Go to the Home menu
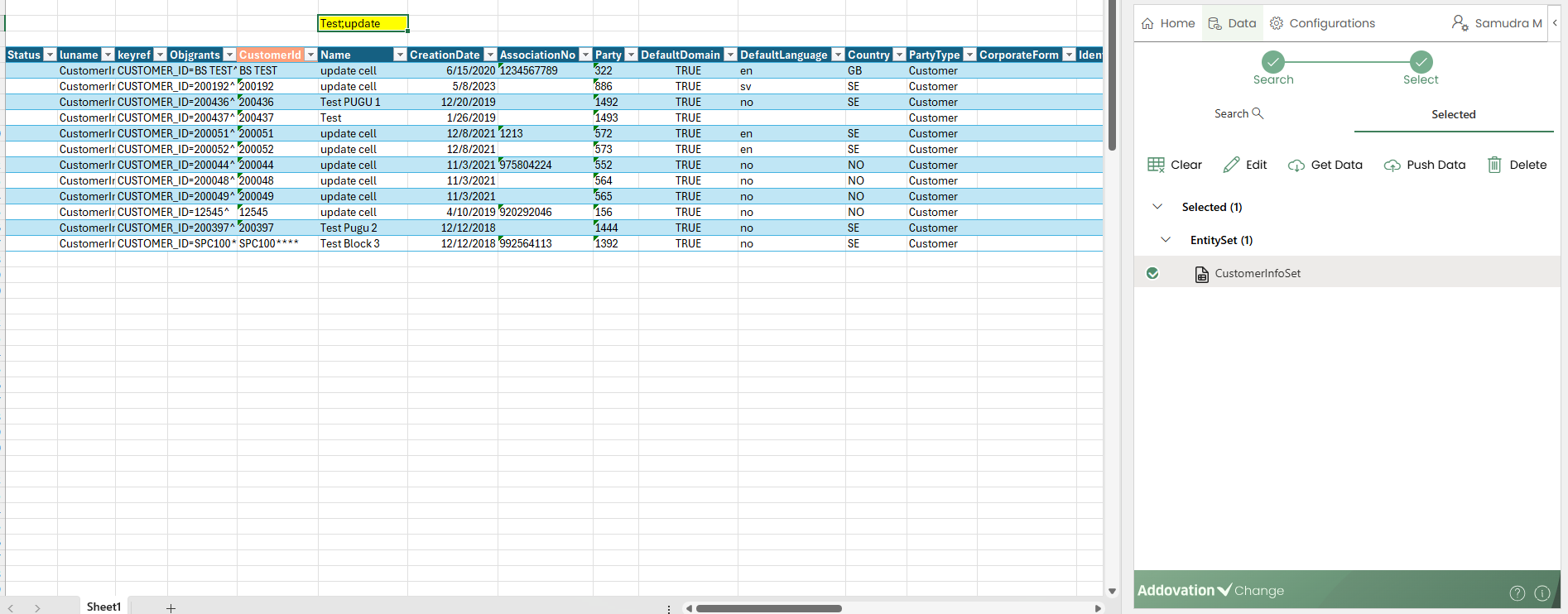The height and width of the screenshot is (614, 1568). (x=1168, y=23)
